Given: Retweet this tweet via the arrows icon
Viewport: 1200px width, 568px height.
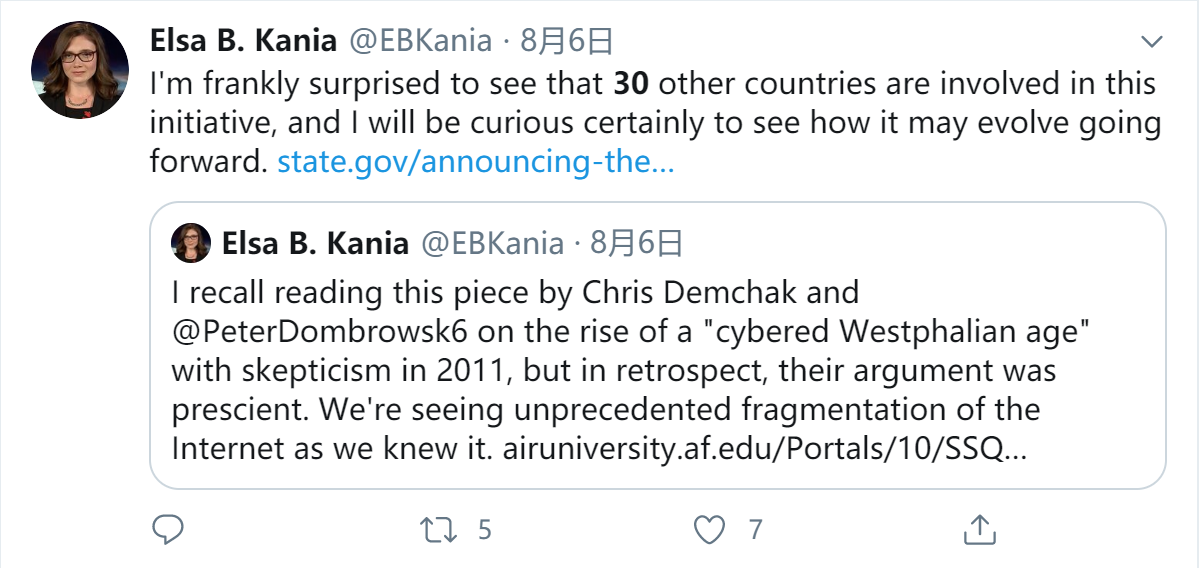Looking at the screenshot, I should click(x=438, y=529).
